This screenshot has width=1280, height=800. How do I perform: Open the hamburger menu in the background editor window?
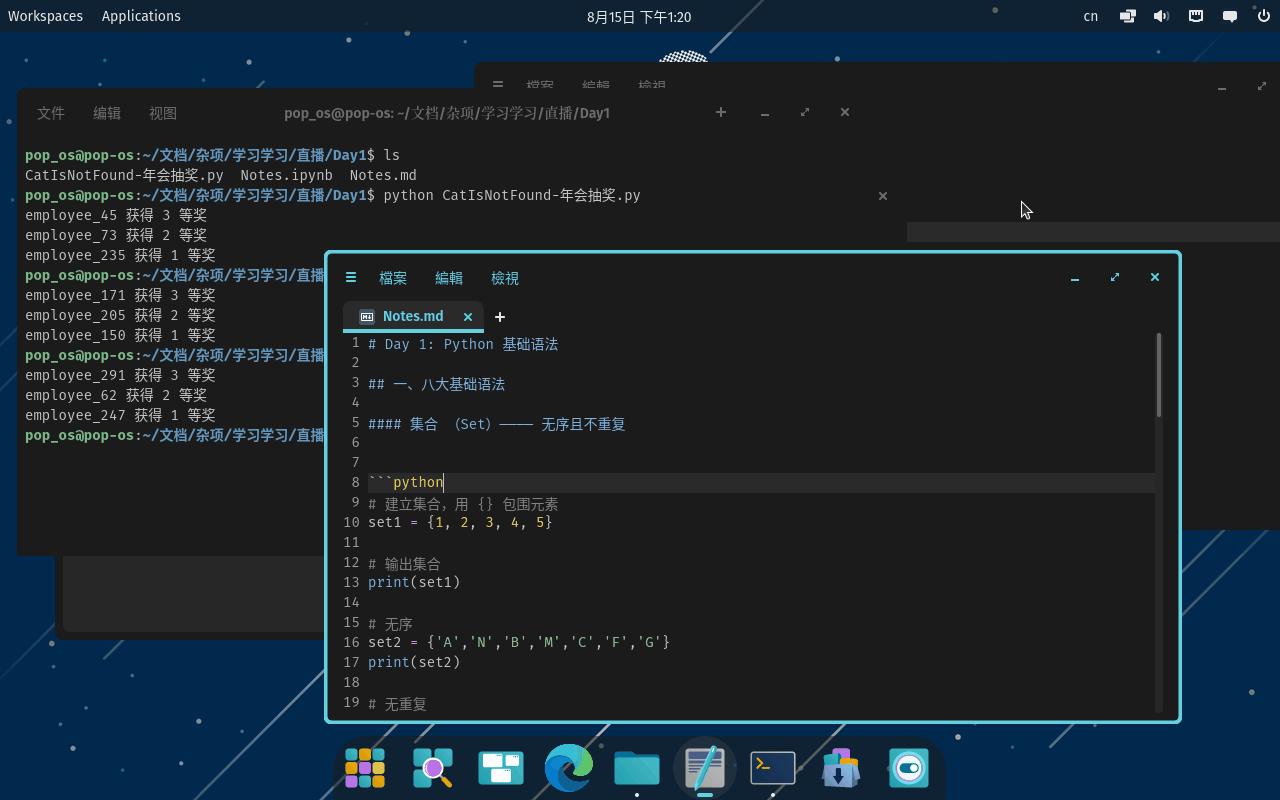(497, 85)
